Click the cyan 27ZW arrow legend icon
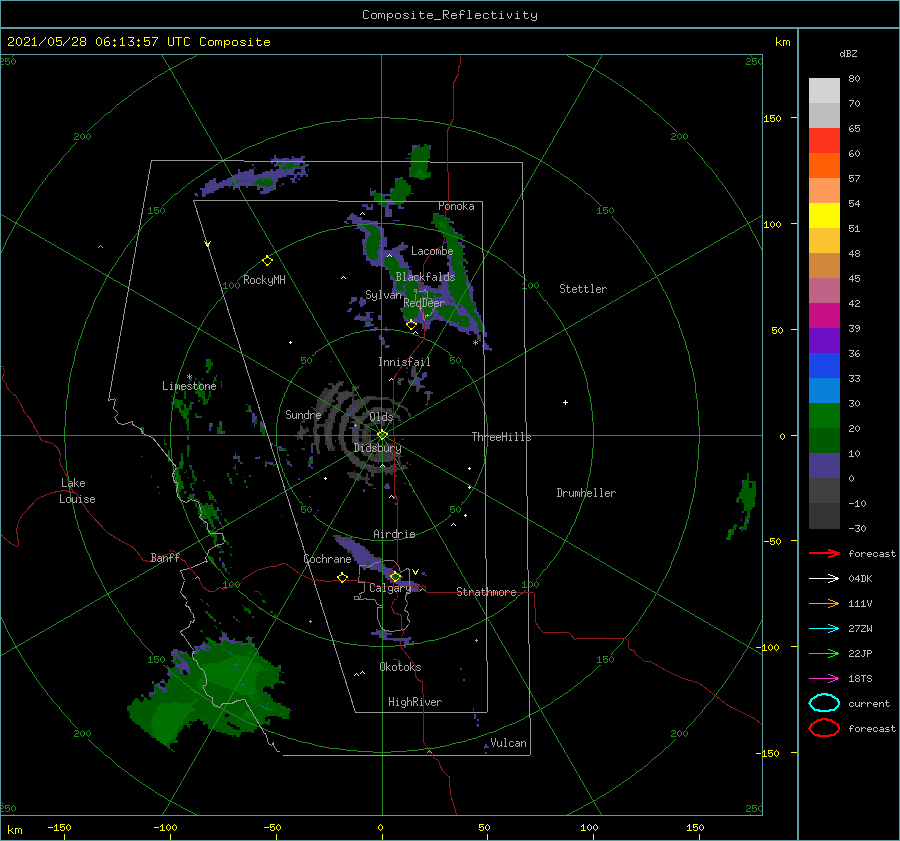Image resolution: width=900 pixels, height=841 pixels. tap(824, 629)
